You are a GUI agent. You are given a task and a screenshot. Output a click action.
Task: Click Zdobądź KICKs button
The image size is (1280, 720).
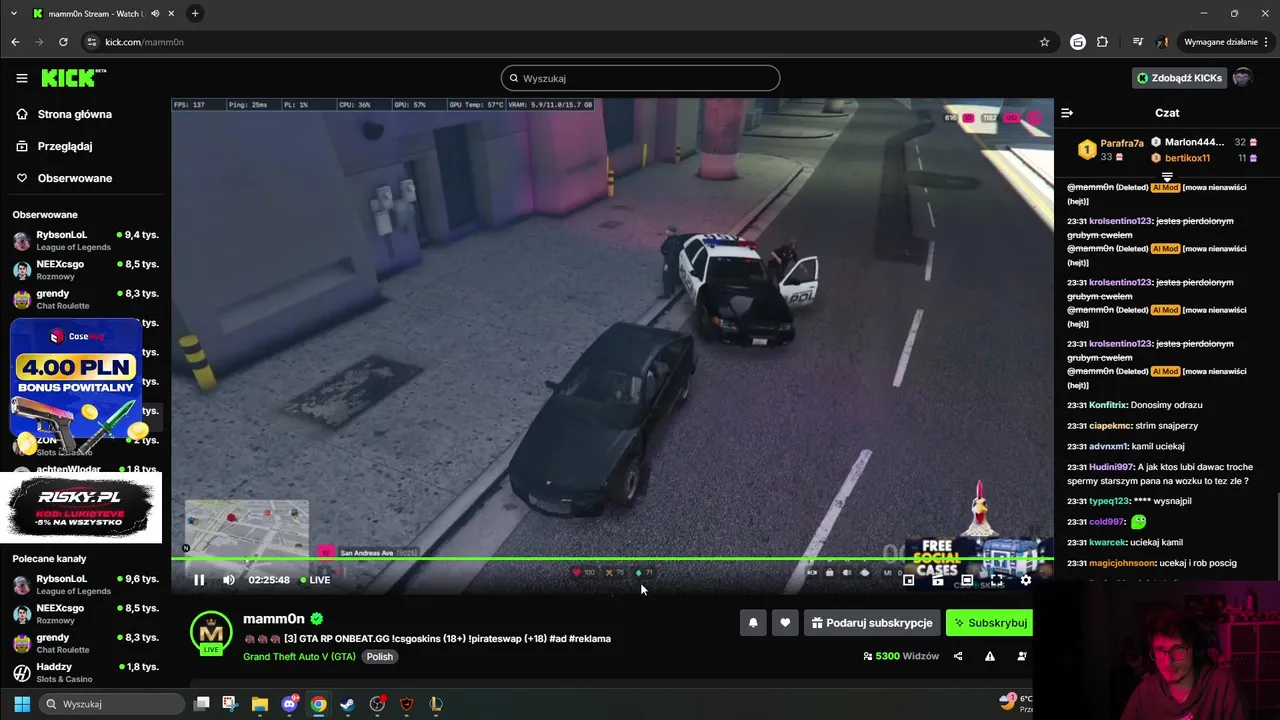pyautogui.click(x=1179, y=78)
